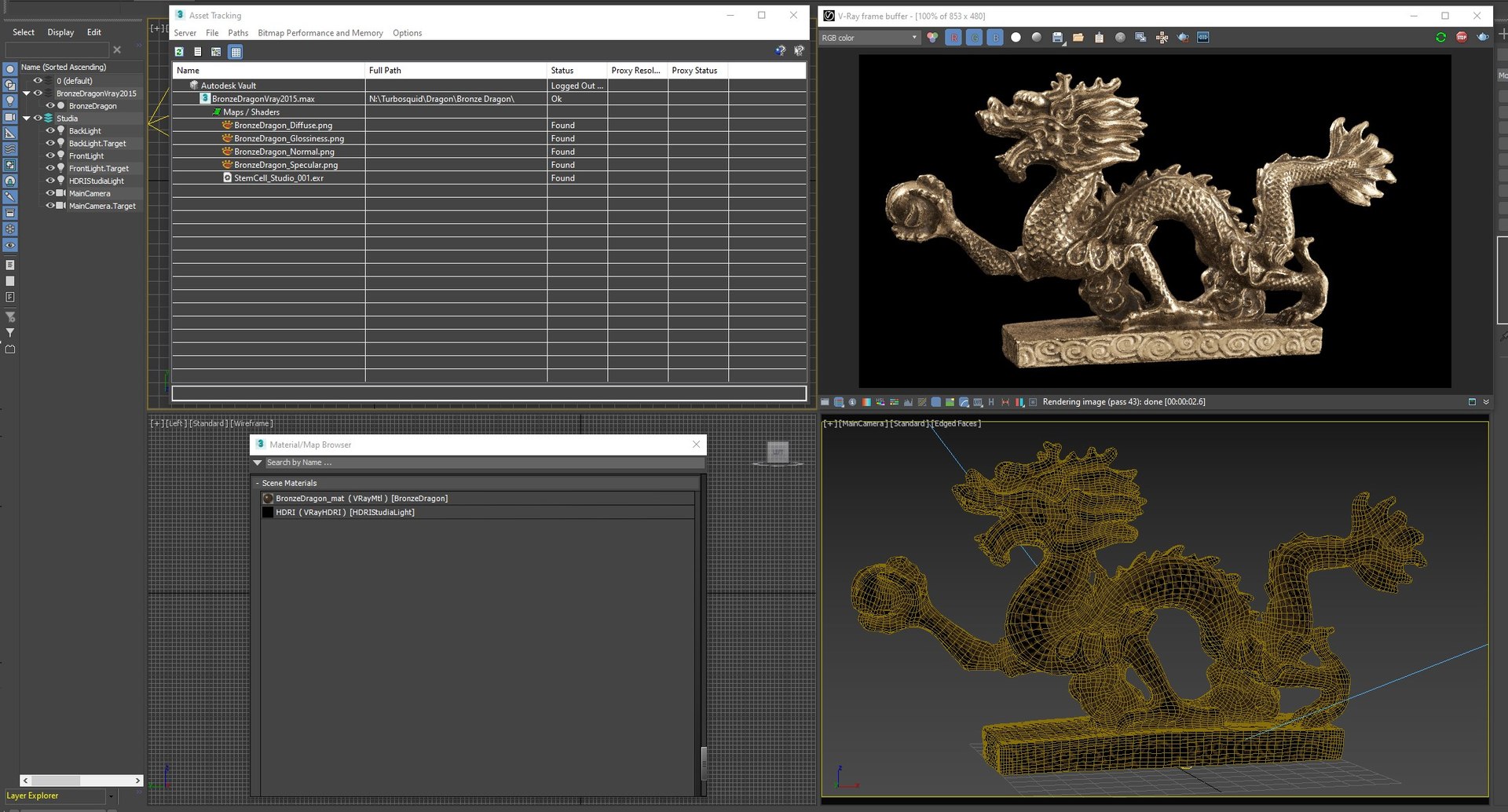Collapse the BronzeDragonVray2015 layer tree

27,93
